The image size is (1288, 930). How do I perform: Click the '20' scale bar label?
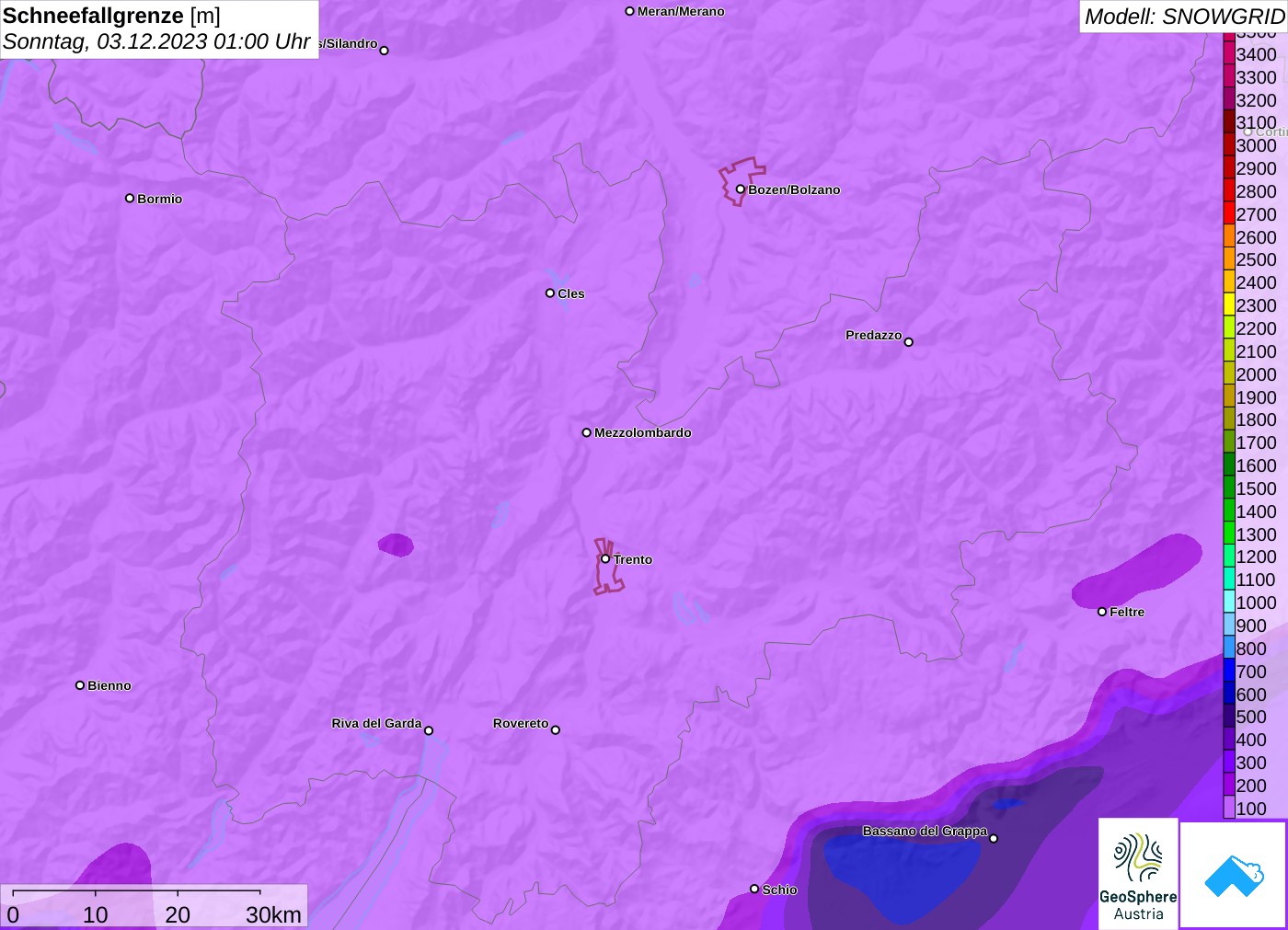tap(178, 914)
